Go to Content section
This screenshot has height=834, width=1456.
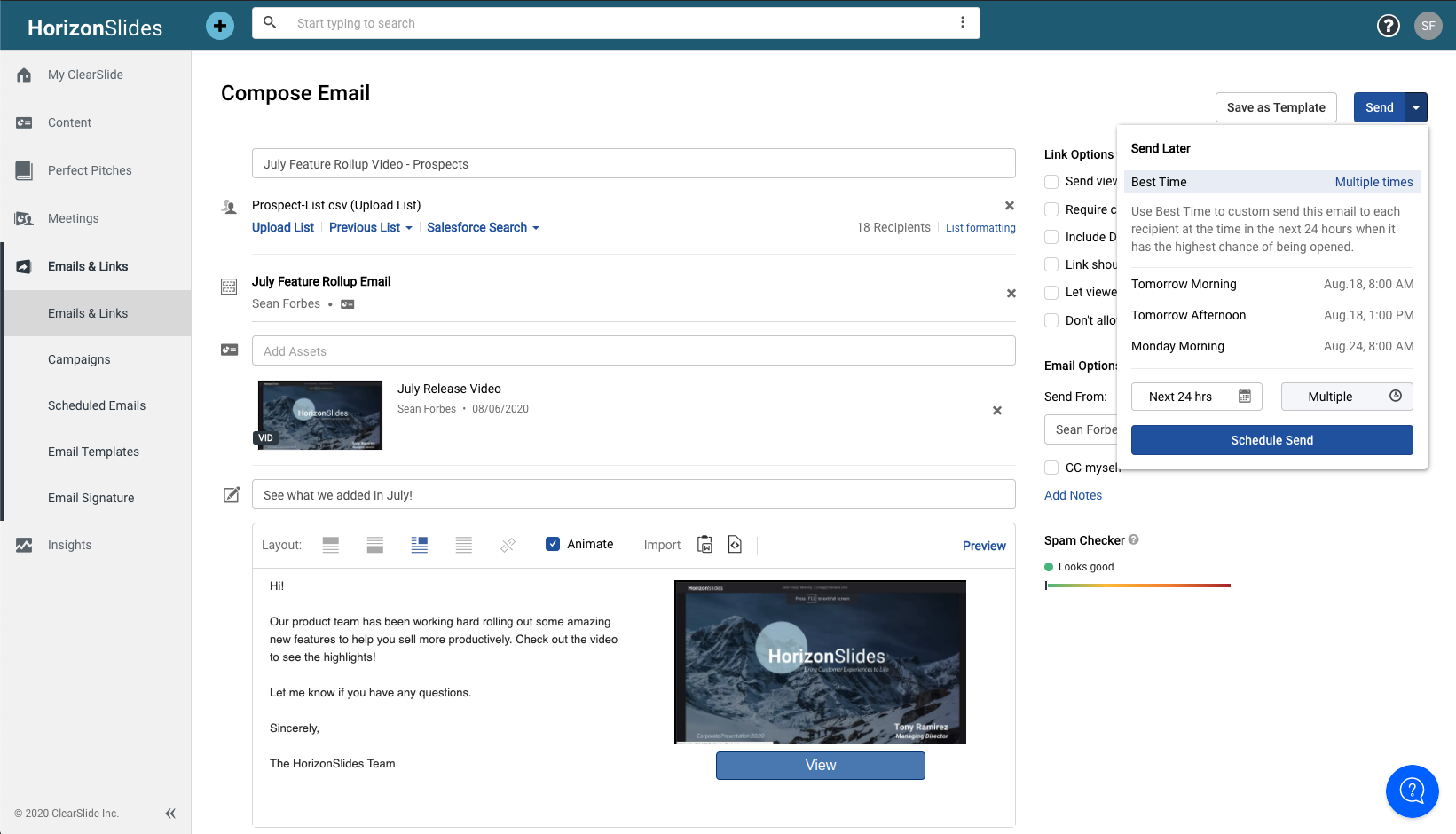[69, 122]
